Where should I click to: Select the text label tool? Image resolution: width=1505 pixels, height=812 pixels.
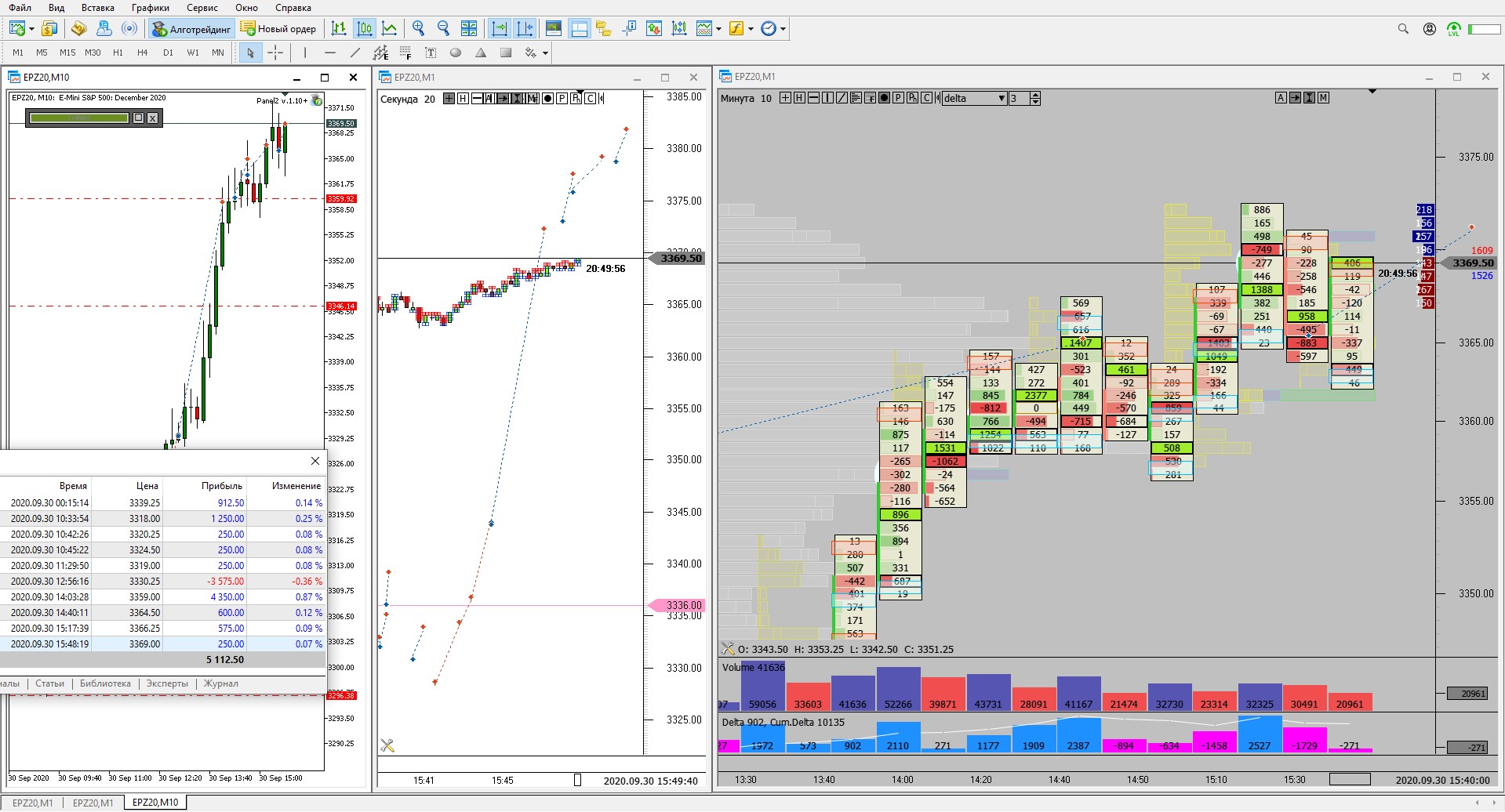pos(431,53)
